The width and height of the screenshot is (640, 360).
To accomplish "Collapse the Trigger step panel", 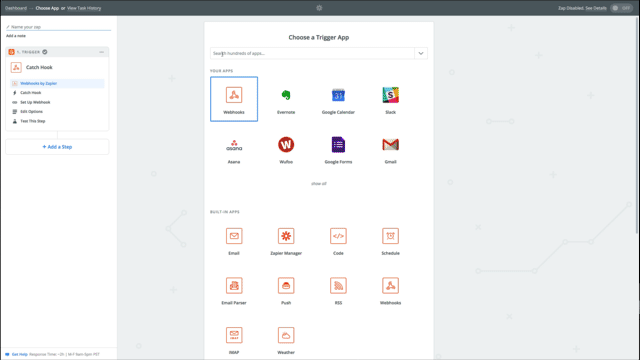I will coord(102,52).
